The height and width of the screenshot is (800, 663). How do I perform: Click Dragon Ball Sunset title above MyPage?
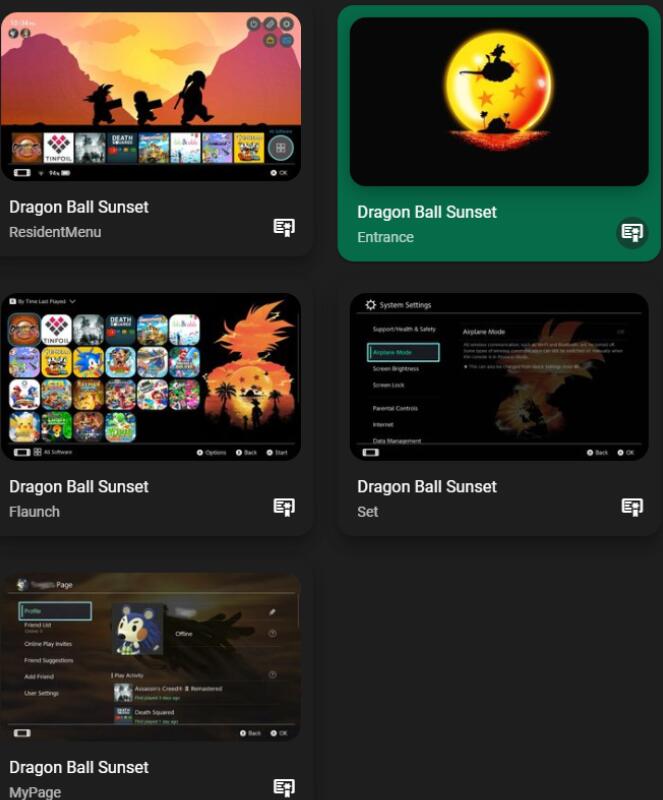[x=79, y=767]
